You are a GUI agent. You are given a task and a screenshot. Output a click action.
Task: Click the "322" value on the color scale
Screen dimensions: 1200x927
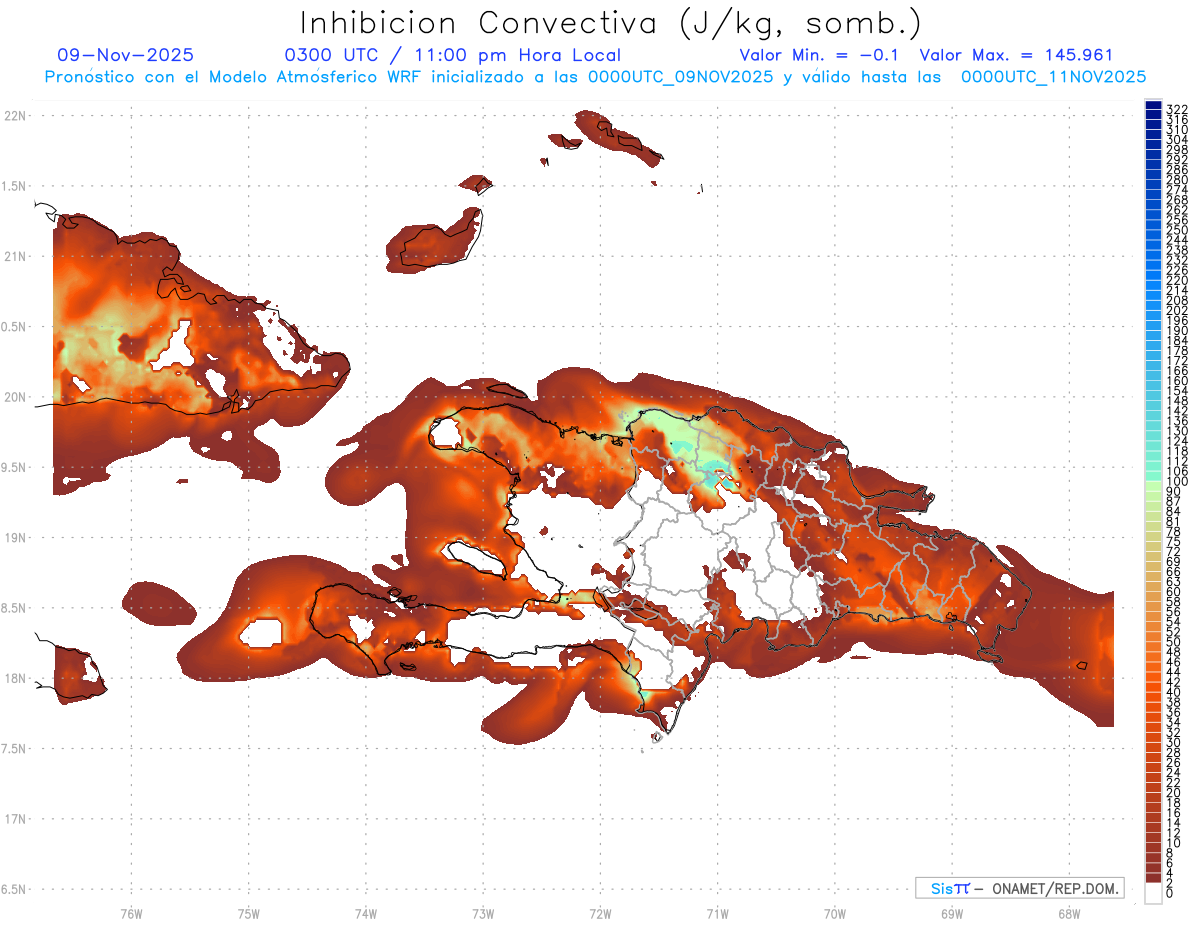pyautogui.click(x=1177, y=109)
